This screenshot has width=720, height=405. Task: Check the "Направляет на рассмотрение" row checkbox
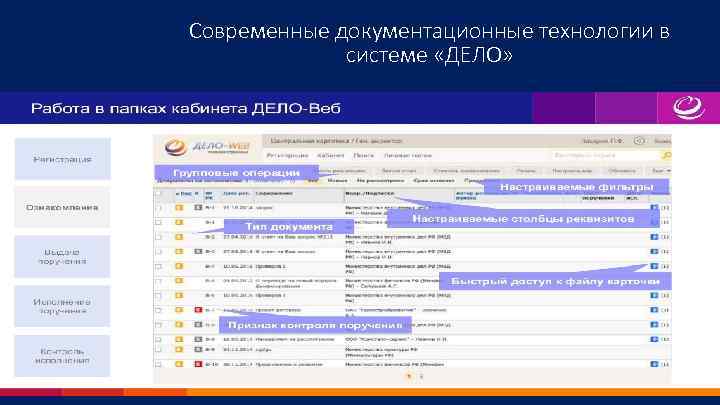tap(158, 339)
